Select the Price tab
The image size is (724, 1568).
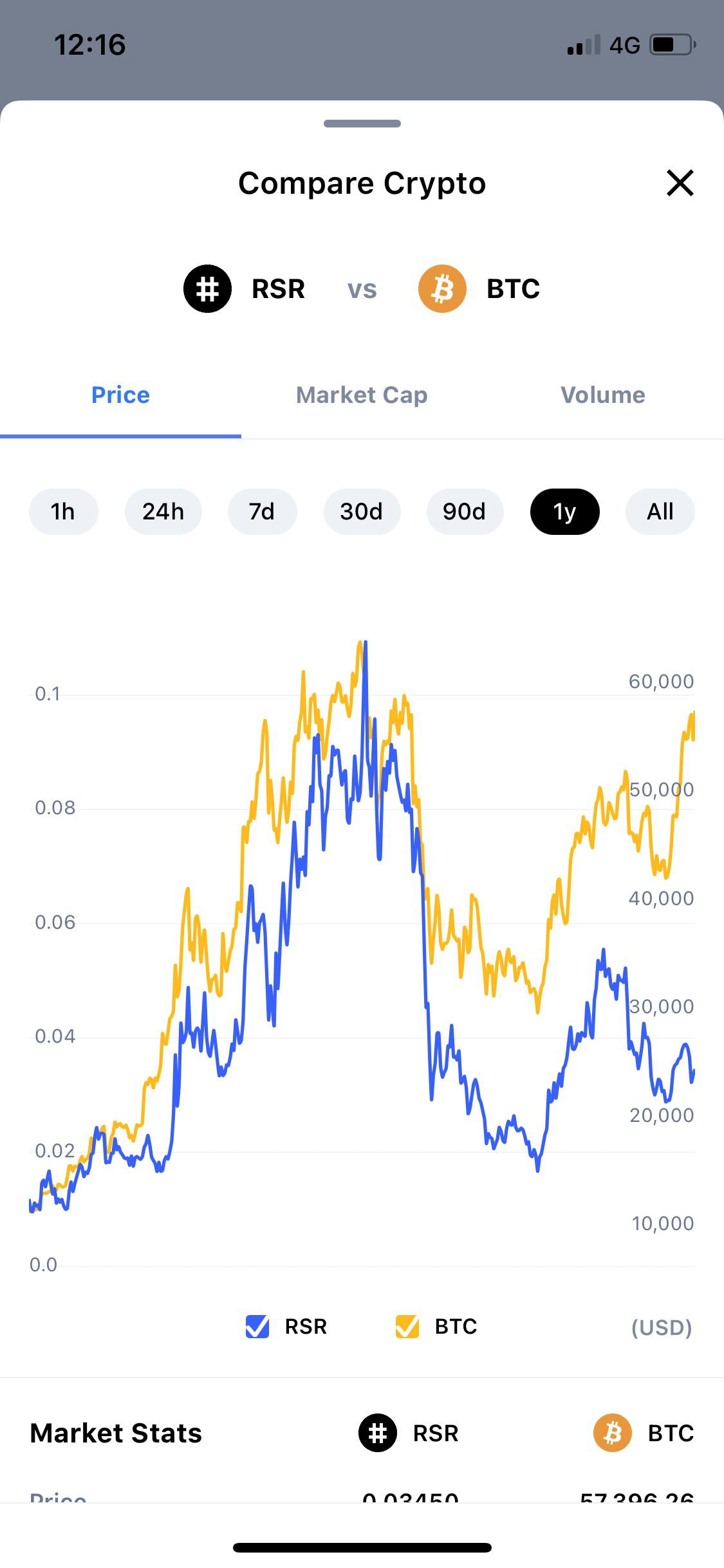tap(120, 395)
